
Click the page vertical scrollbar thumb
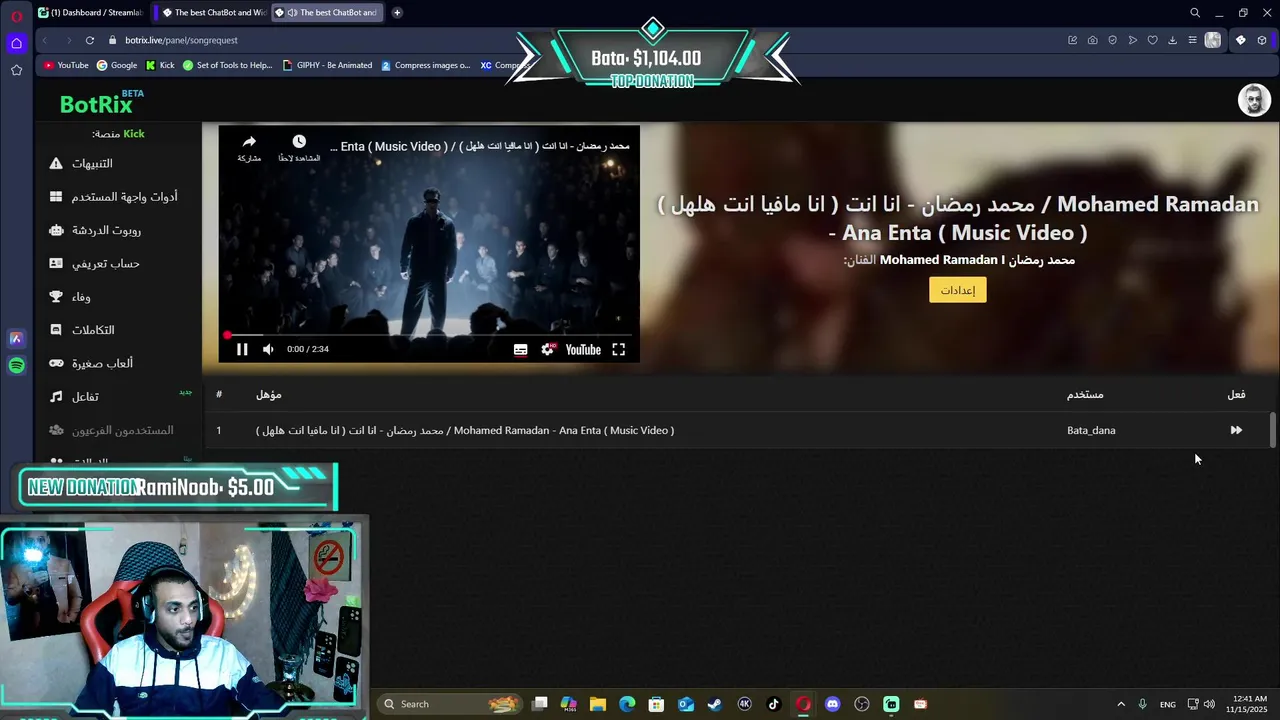1273,430
